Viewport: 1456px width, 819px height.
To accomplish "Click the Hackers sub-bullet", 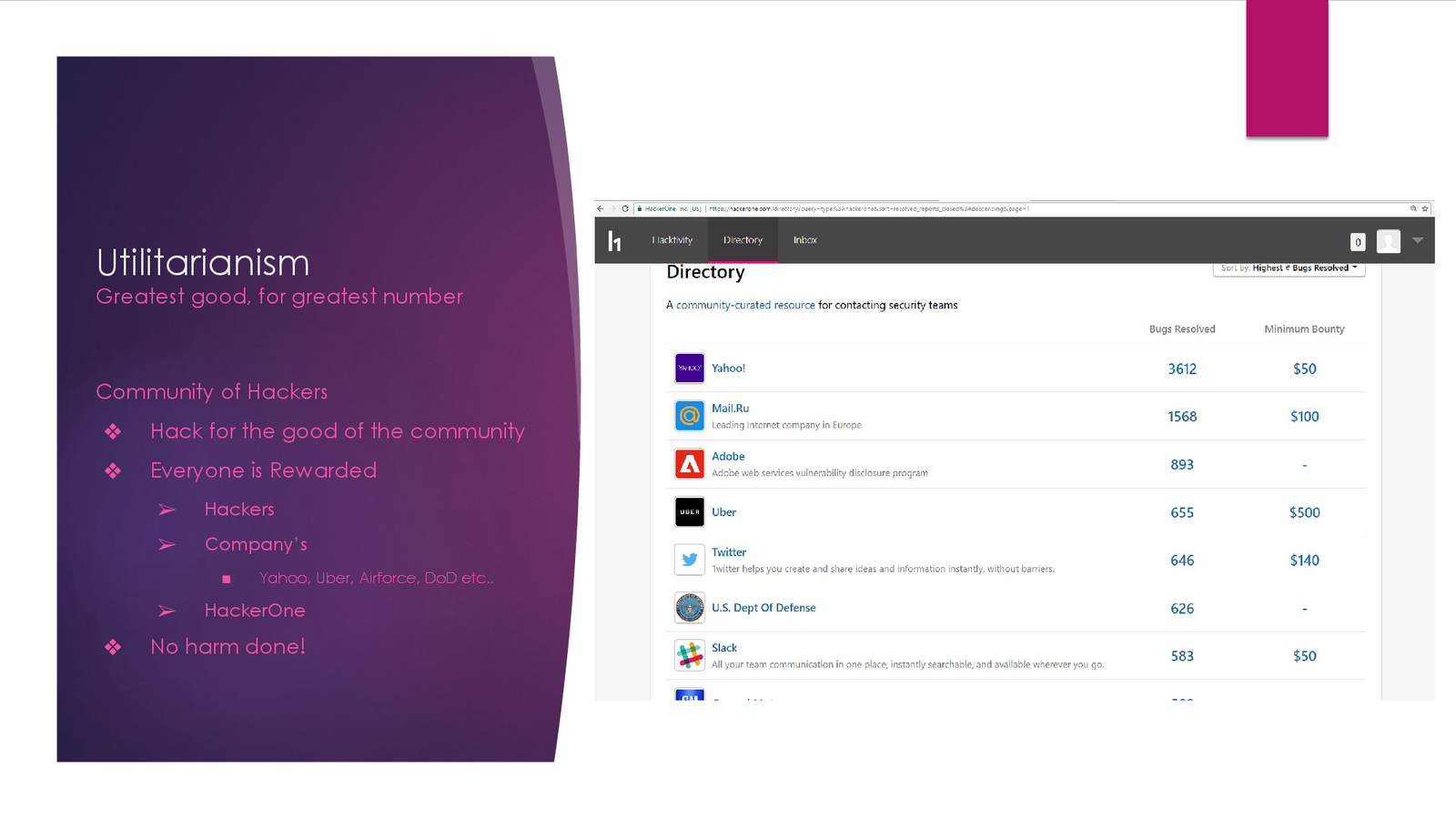I will [239, 510].
